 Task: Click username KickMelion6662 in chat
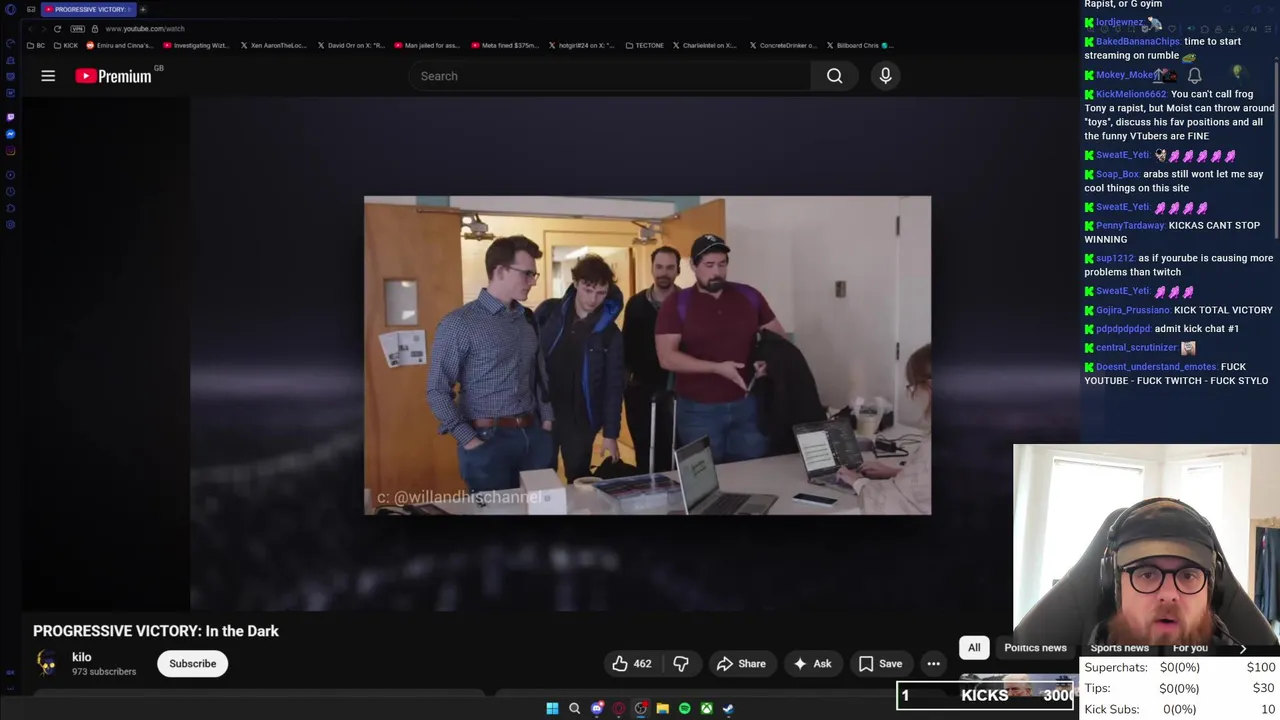1131,94
